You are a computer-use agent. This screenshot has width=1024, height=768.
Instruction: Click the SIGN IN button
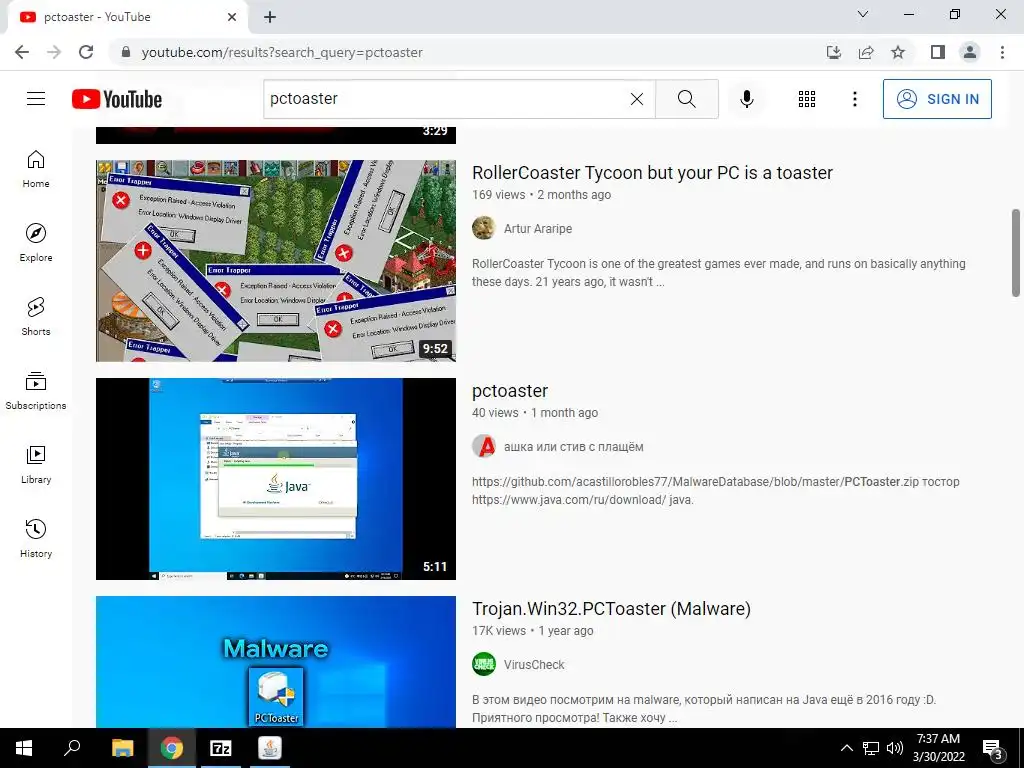(937, 99)
